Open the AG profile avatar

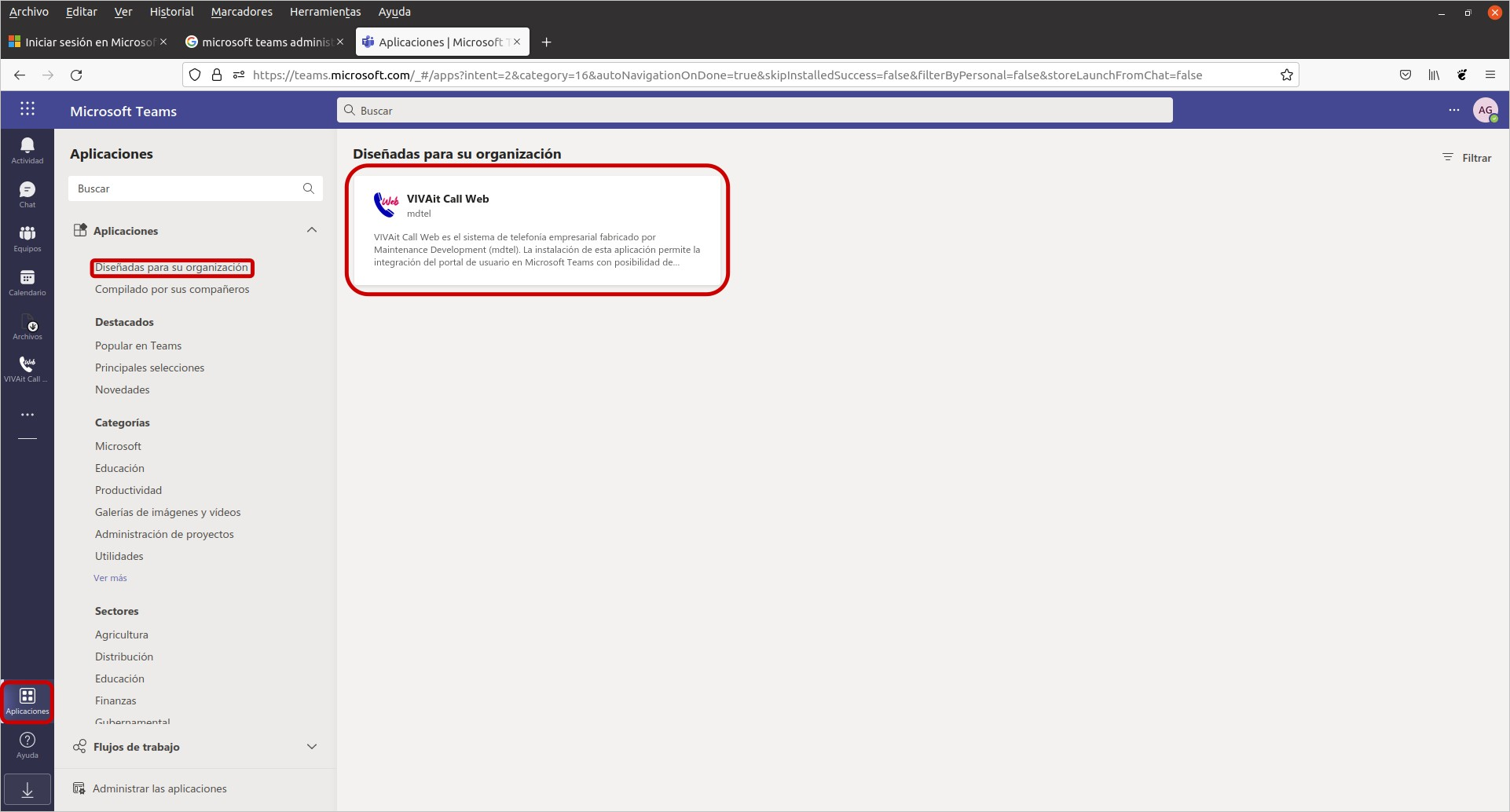1485,110
